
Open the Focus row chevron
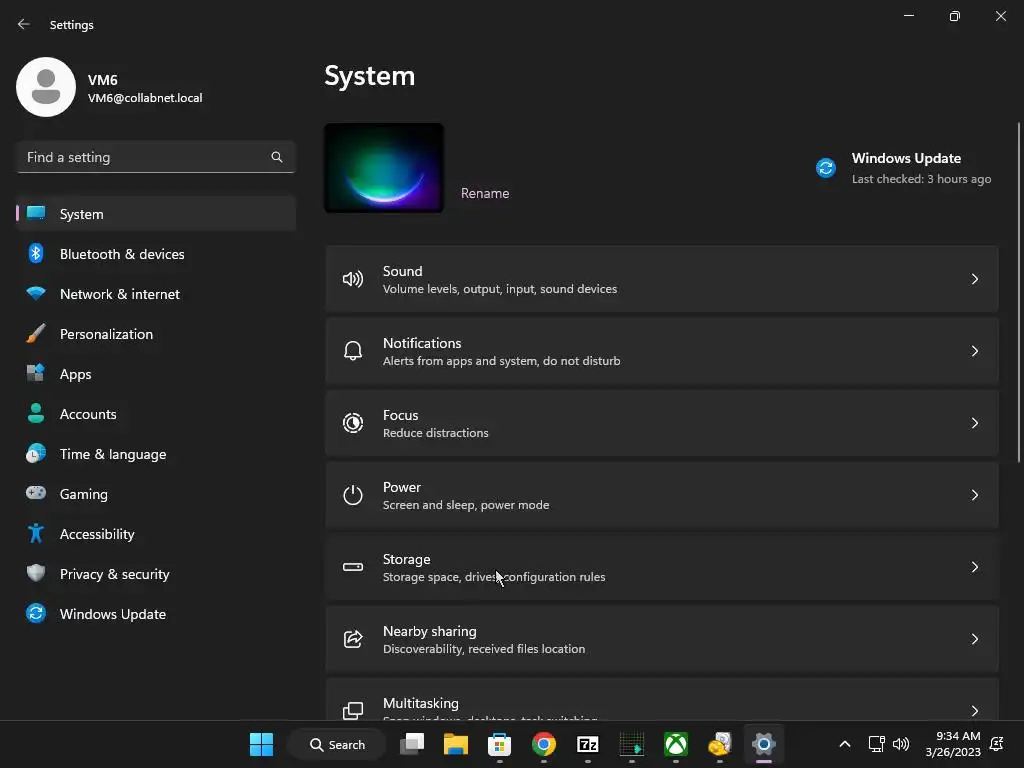coord(974,423)
